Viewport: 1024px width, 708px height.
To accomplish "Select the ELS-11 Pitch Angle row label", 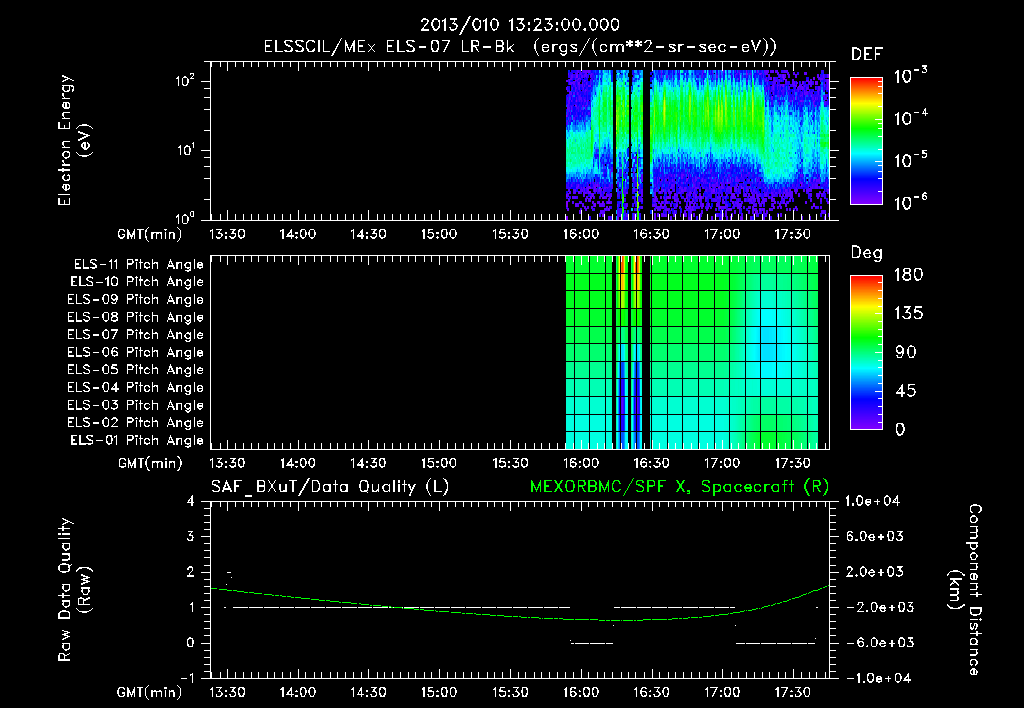I will (138, 265).
